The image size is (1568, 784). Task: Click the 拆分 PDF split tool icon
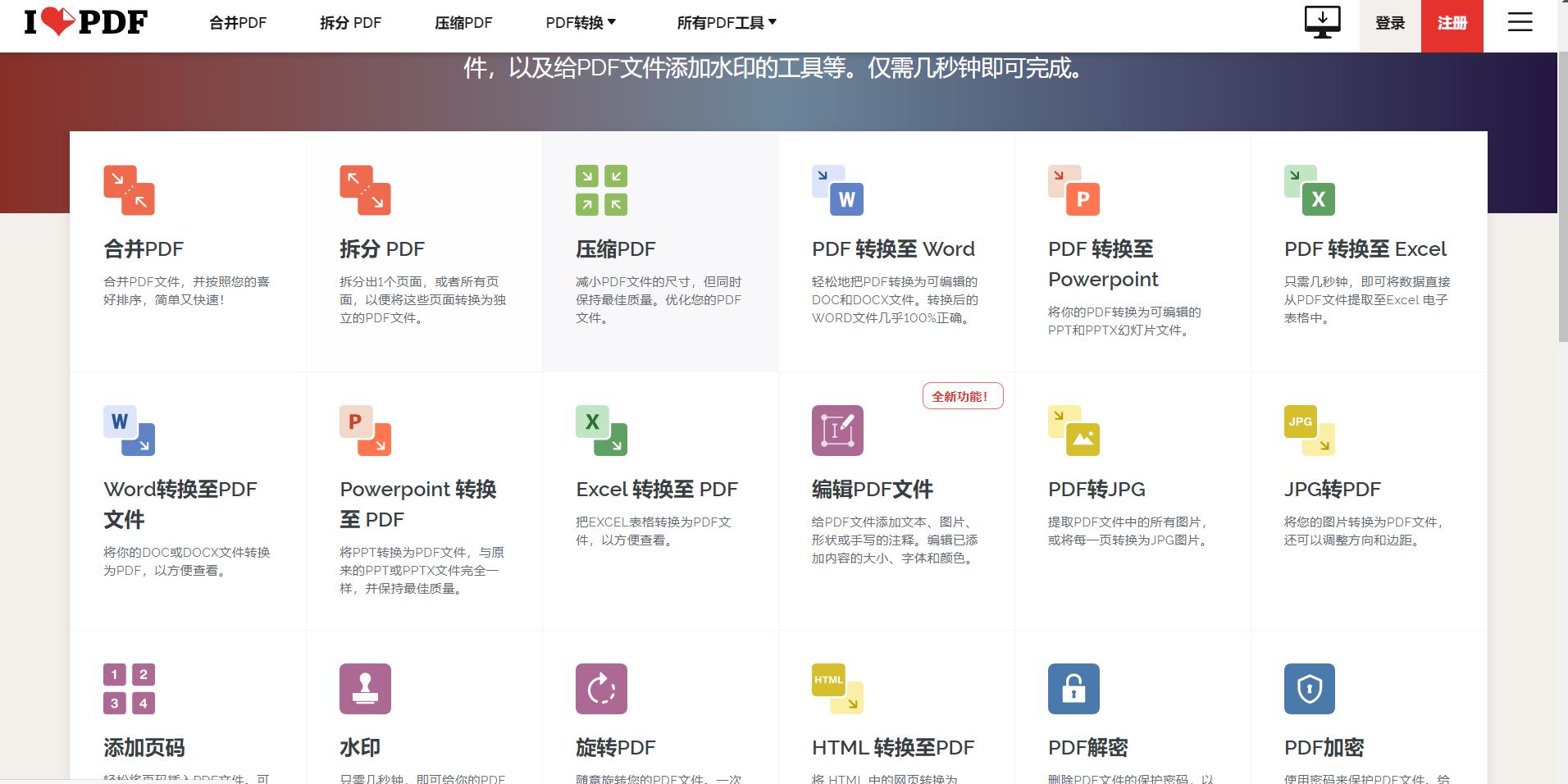point(364,190)
